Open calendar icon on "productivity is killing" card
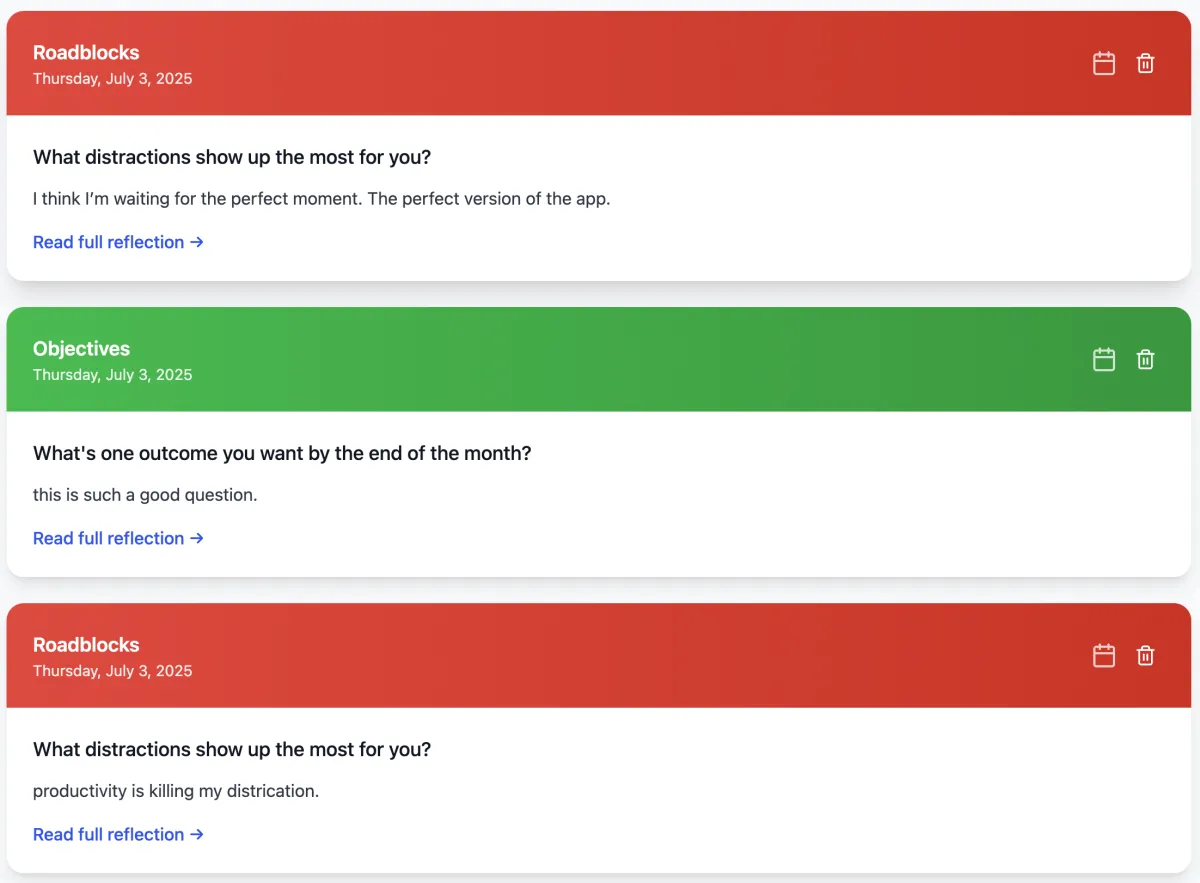Image resolution: width=1200 pixels, height=883 pixels. (x=1104, y=655)
